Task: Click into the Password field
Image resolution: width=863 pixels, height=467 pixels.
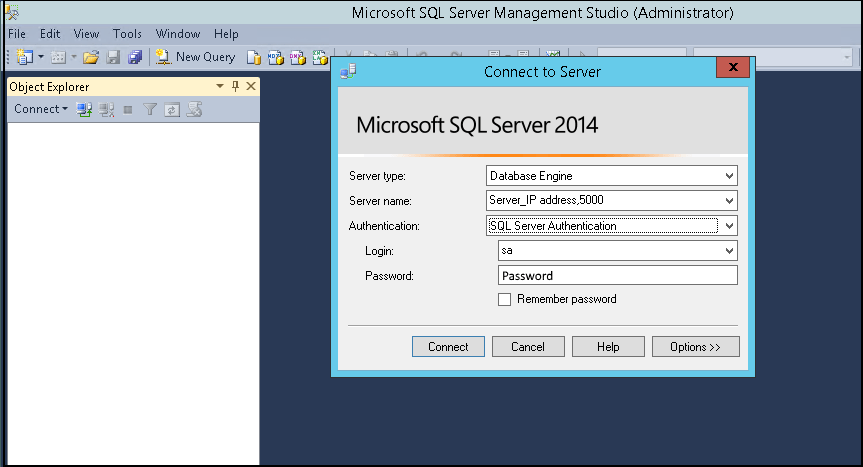Action: (618, 276)
